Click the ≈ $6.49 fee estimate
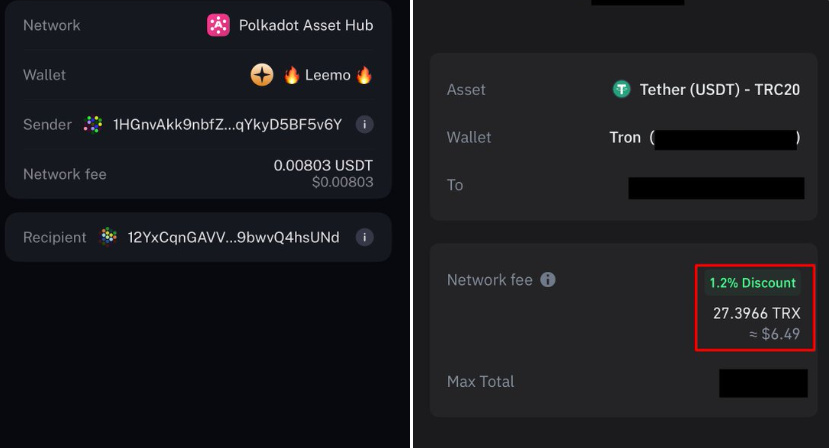The image size is (829, 448). (775, 334)
